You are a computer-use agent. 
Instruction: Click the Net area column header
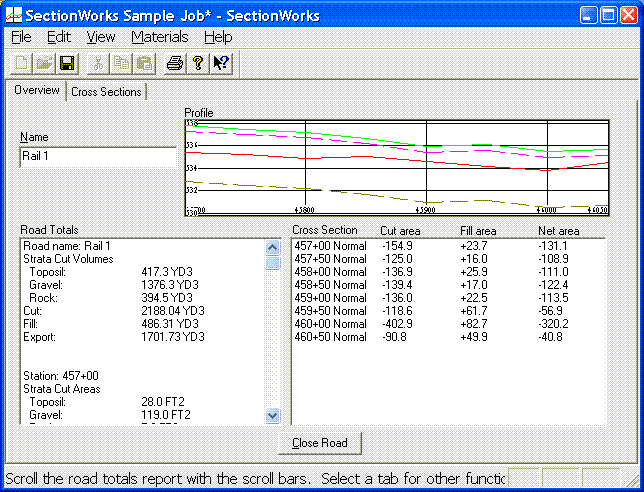pos(559,231)
